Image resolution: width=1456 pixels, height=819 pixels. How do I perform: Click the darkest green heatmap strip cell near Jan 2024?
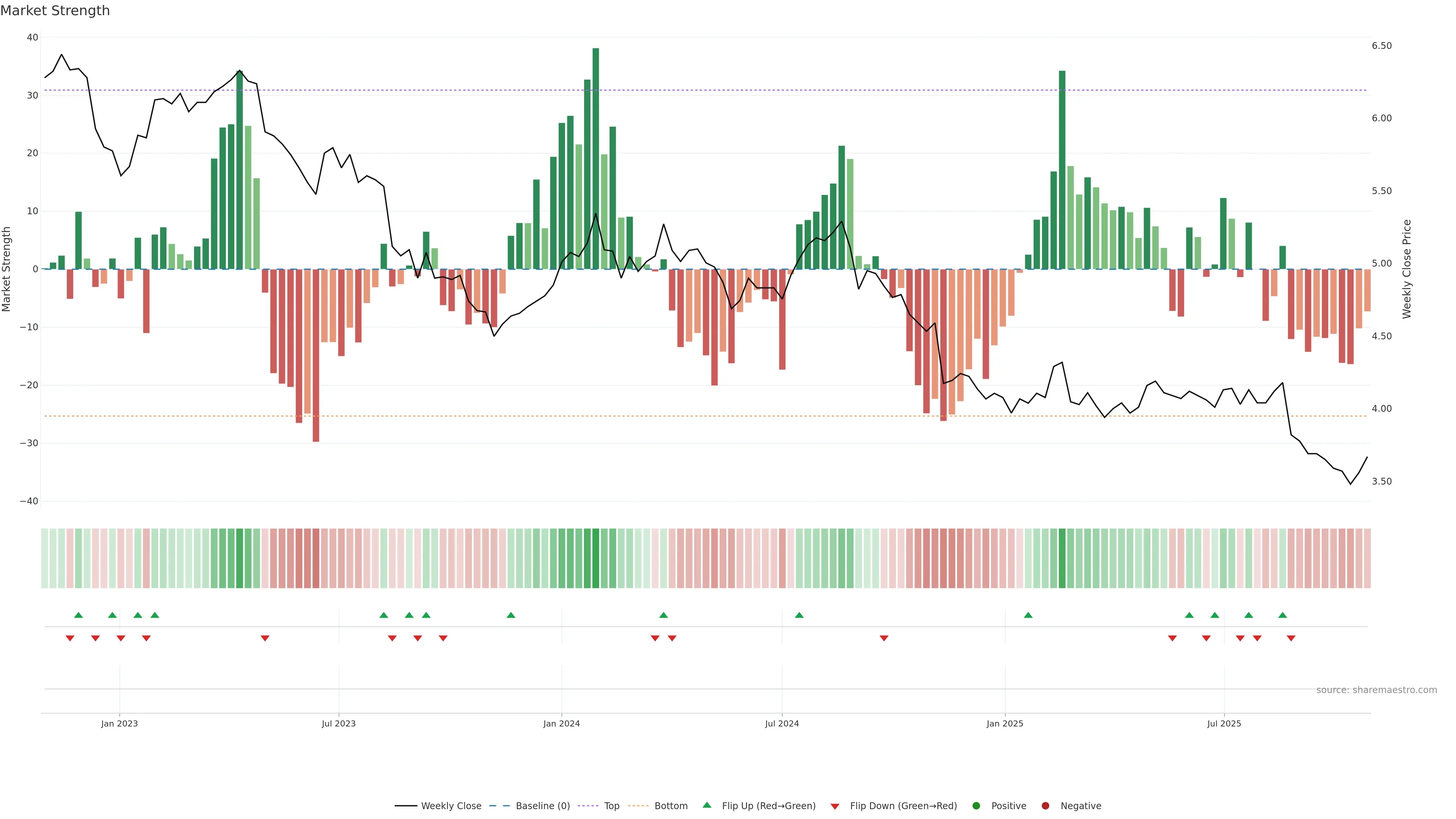point(596,558)
